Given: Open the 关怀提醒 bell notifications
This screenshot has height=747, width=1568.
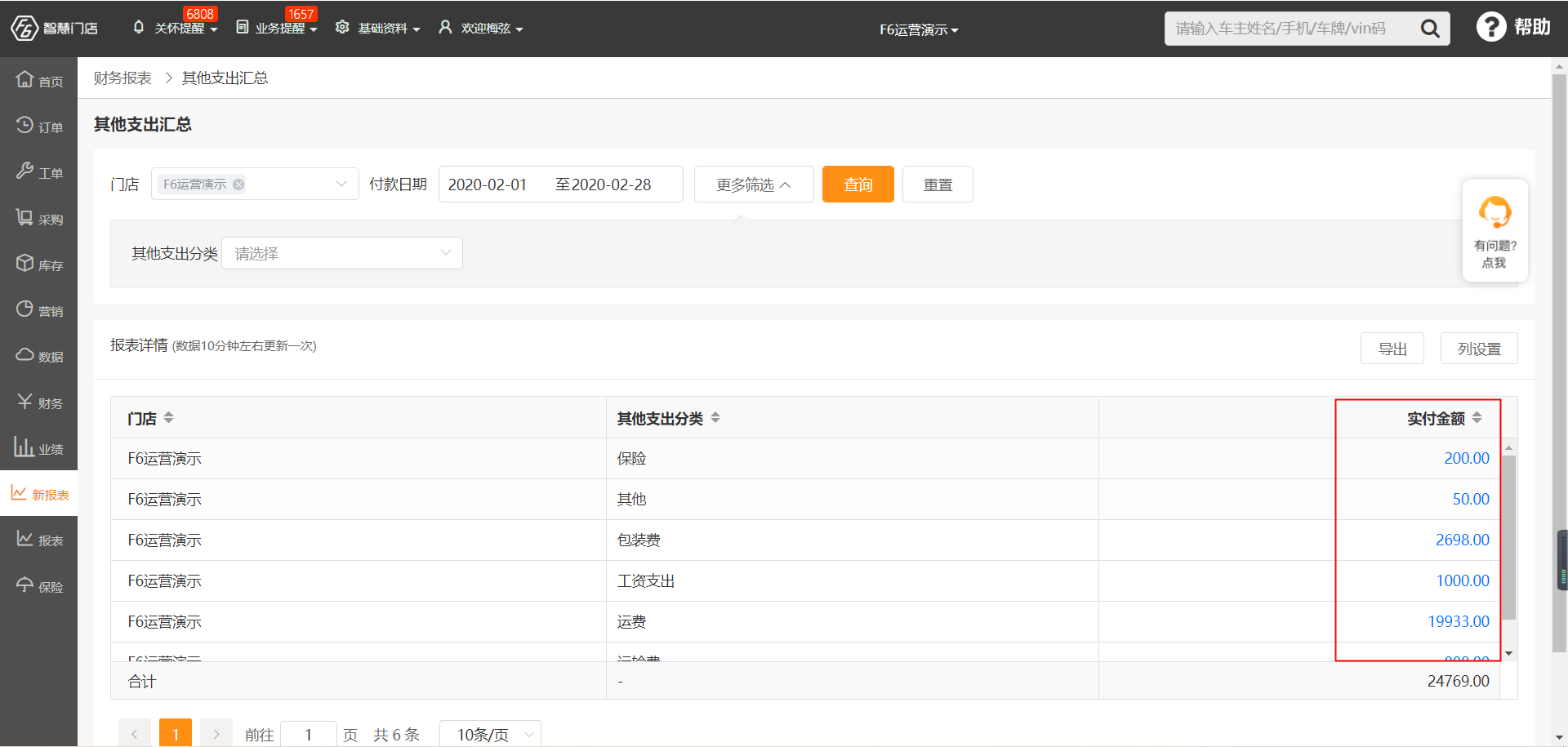Looking at the screenshot, I should point(139,27).
